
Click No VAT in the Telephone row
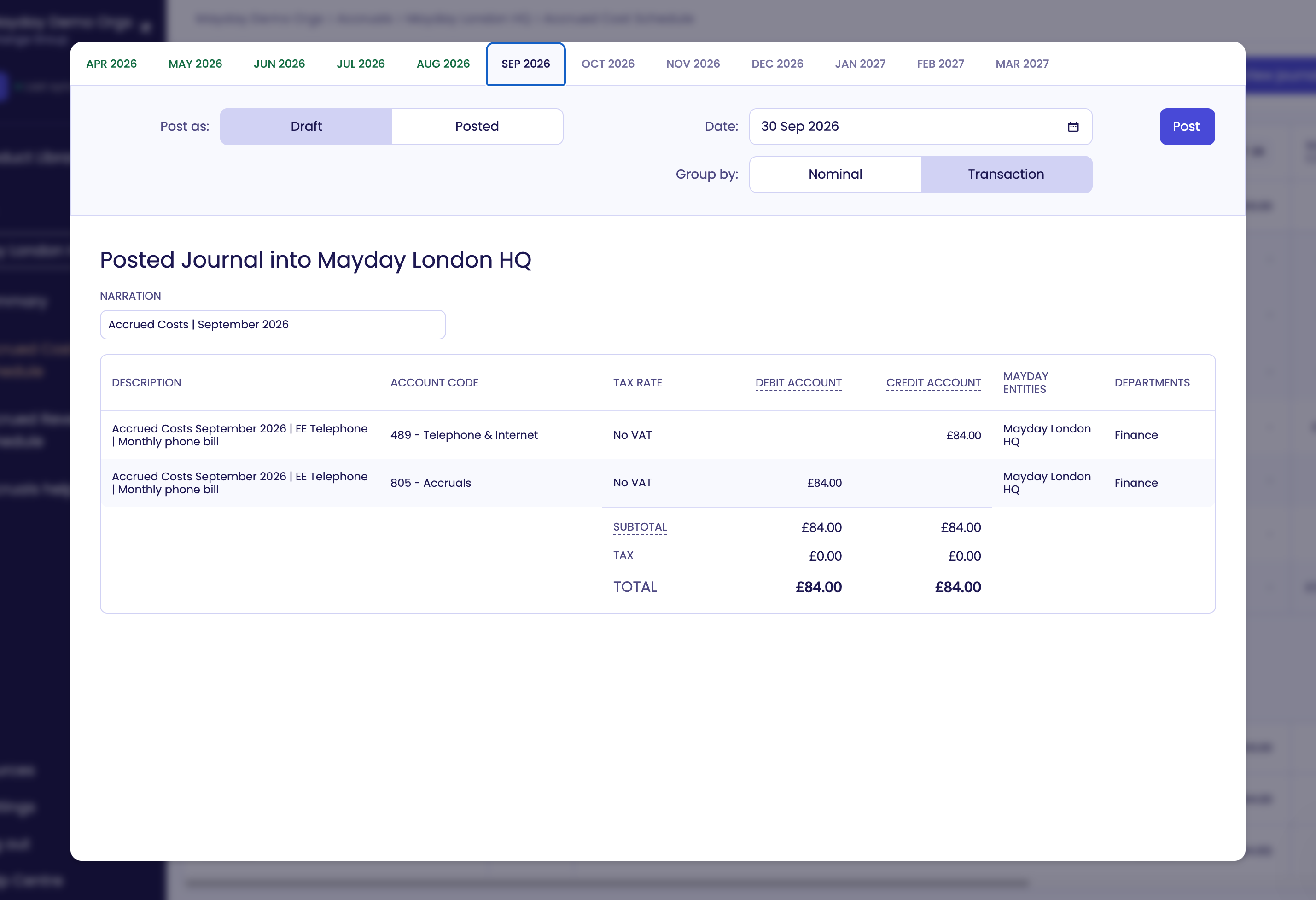coord(632,435)
